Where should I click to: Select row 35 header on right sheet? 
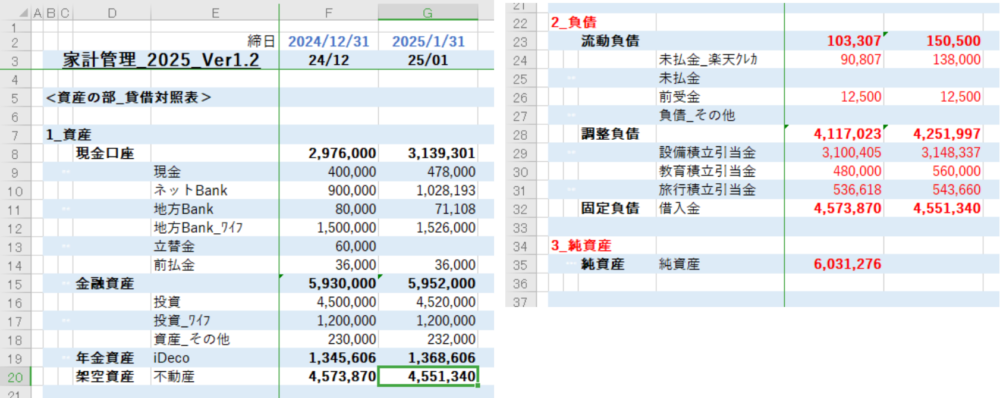pos(526,264)
